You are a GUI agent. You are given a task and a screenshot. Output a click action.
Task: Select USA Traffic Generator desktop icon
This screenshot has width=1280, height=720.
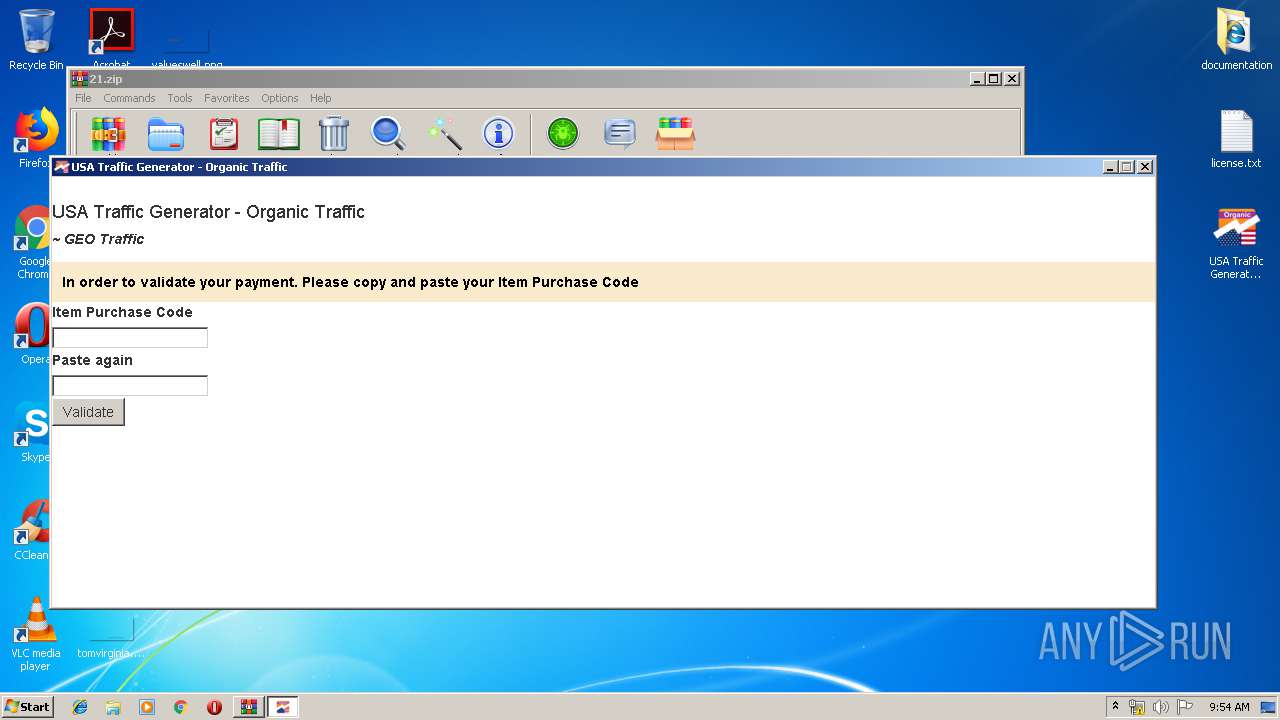click(x=1236, y=242)
